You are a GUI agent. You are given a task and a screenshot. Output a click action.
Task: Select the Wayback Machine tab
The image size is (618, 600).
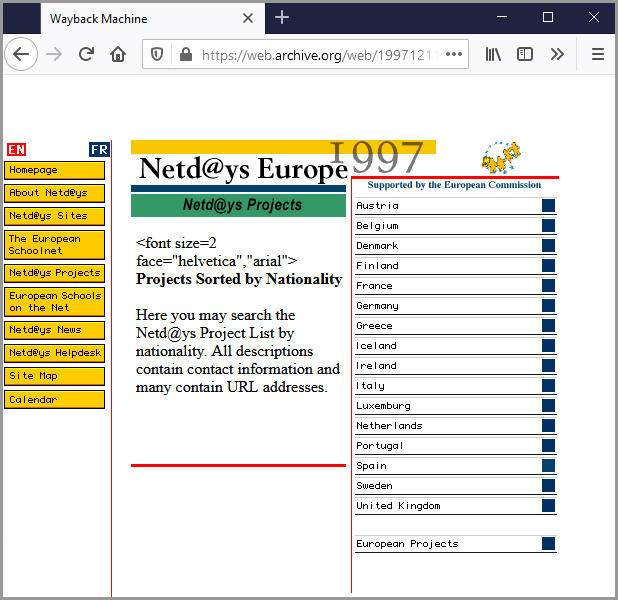tap(153, 19)
